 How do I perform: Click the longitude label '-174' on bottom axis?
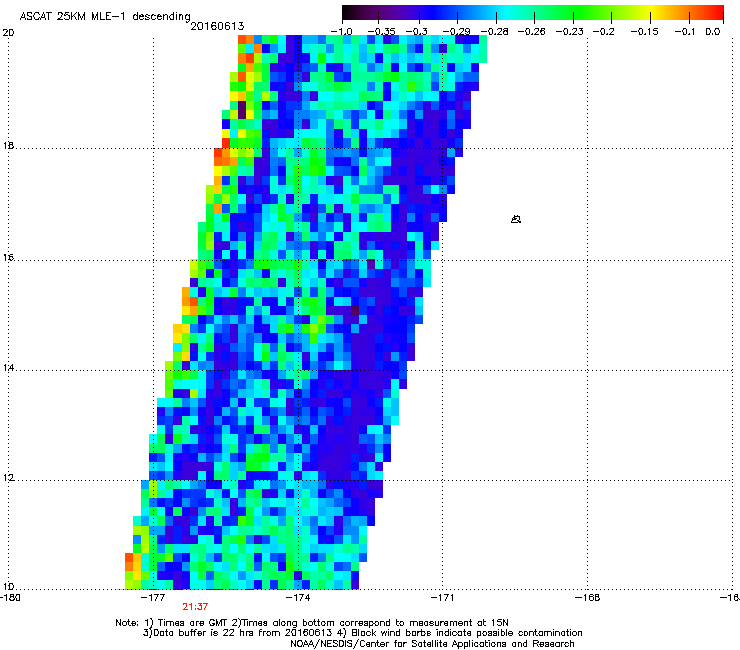[298, 598]
